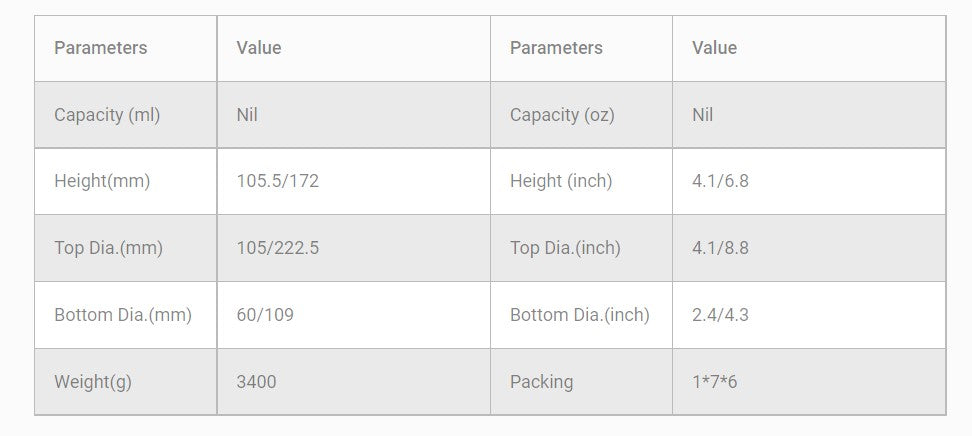
Task: Click the Height (inch) label cell
Action: 561,181
